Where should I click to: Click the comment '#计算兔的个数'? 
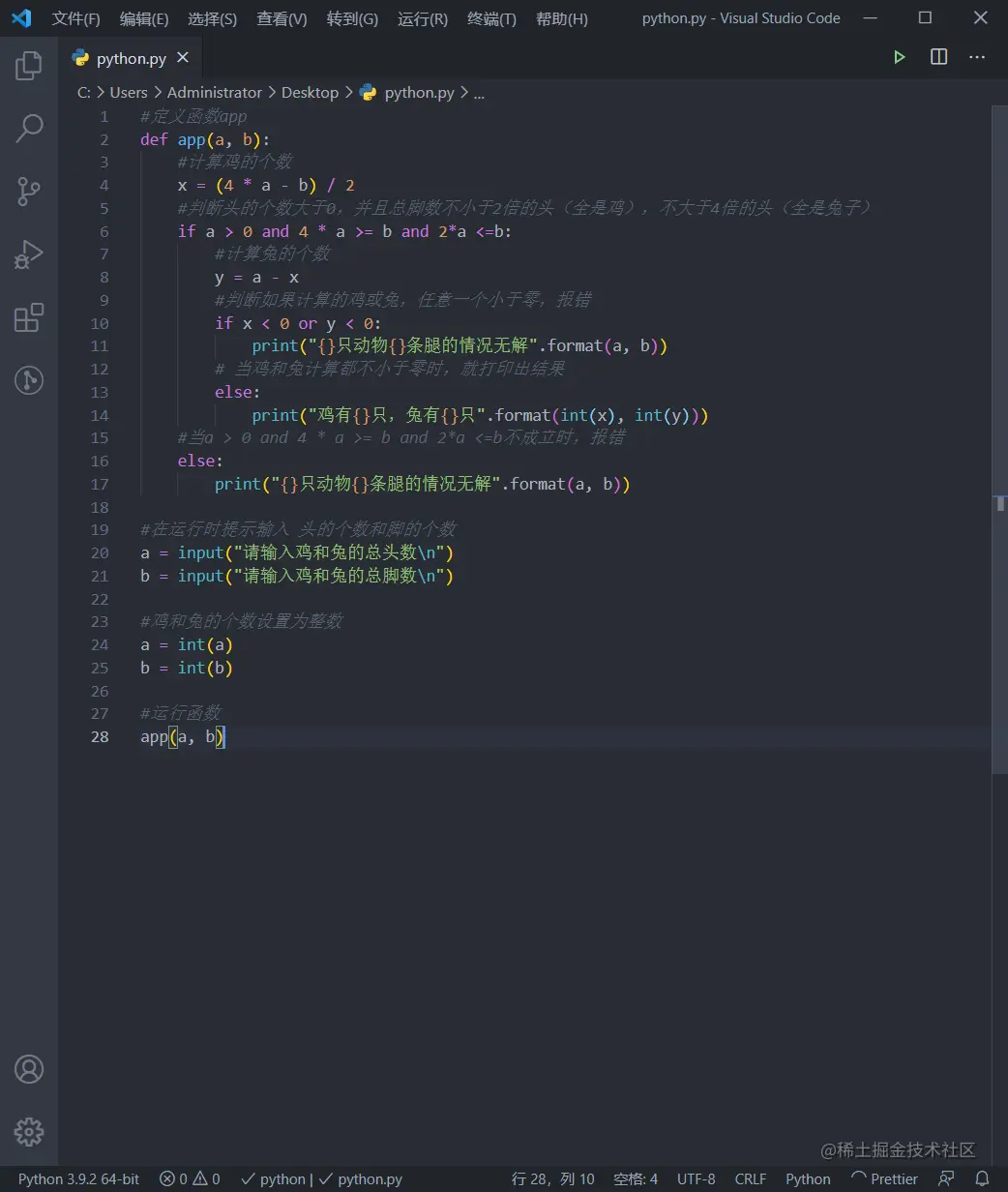[x=272, y=254]
